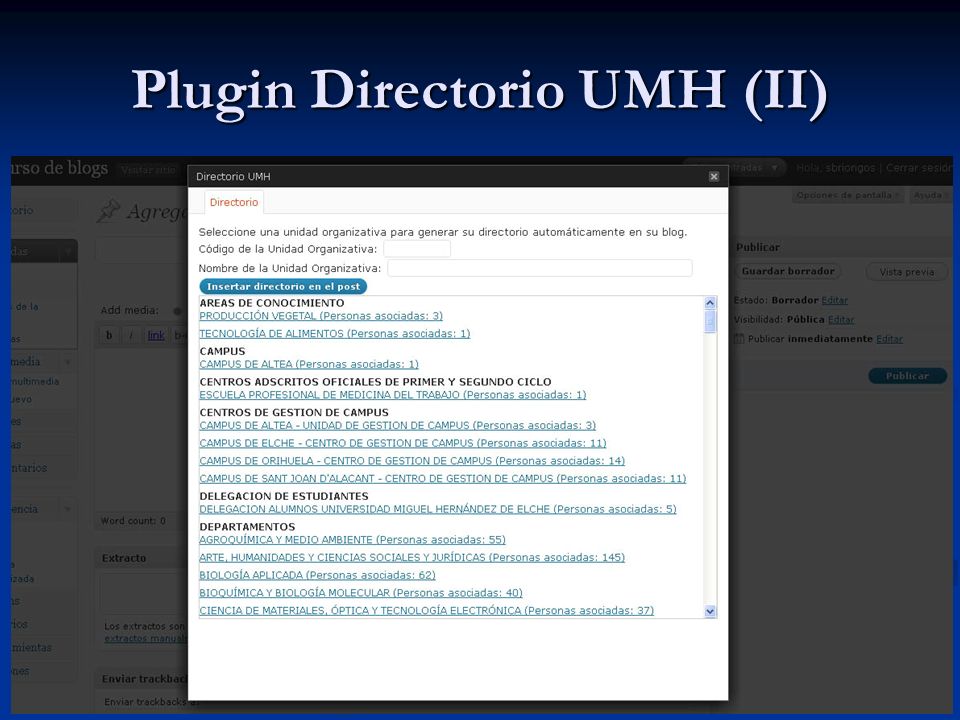Select CAMPUS DE ELCHE - CENTRO DE GESTION link
This screenshot has width=960, height=720.
pos(403,443)
